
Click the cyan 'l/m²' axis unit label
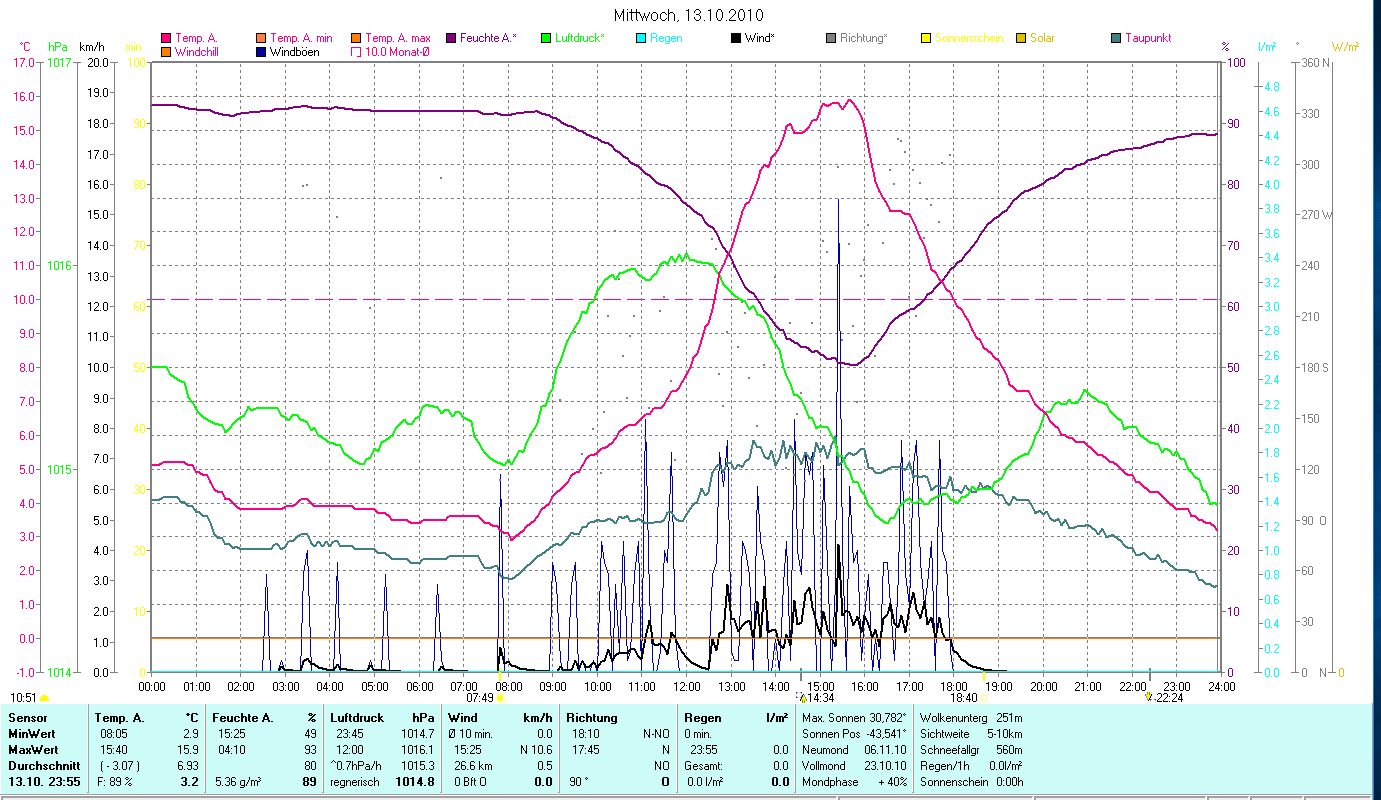pyautogui.click(x=1265, y=47)
